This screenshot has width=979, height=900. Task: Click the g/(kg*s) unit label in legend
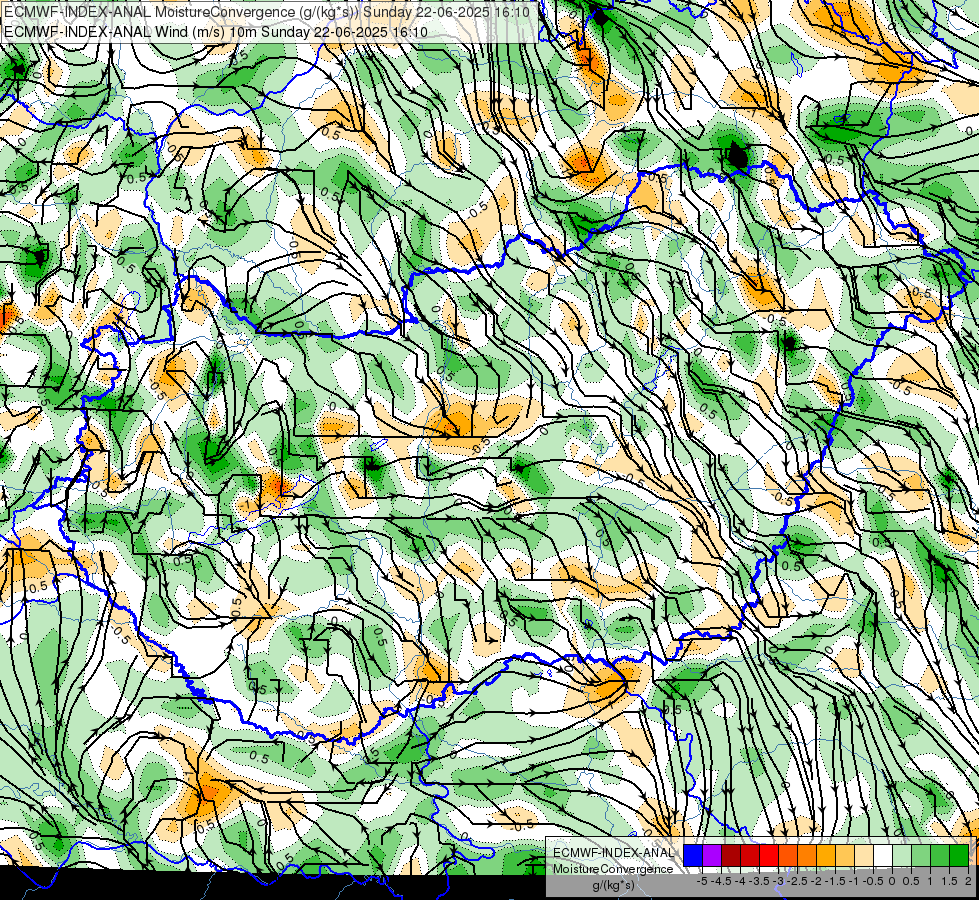(613, 886)
